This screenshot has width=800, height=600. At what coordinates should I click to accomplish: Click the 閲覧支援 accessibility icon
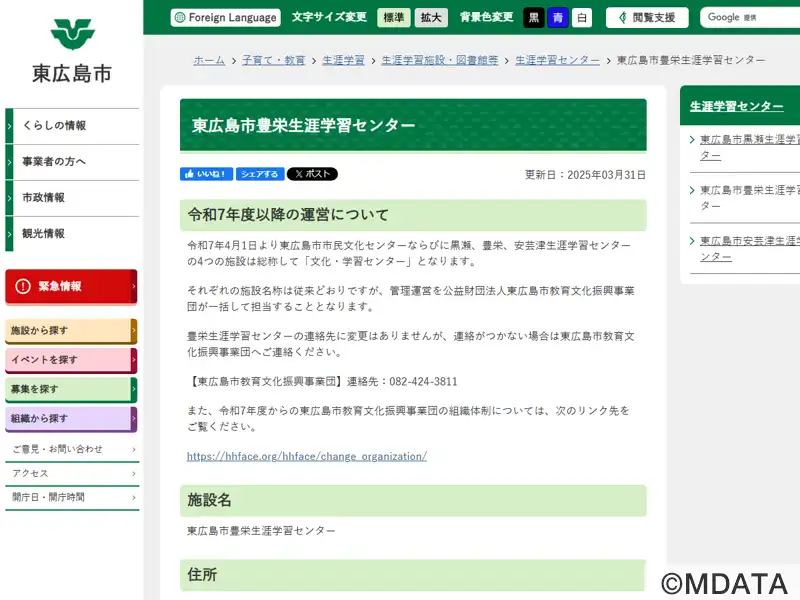click(x=622, y=18)
